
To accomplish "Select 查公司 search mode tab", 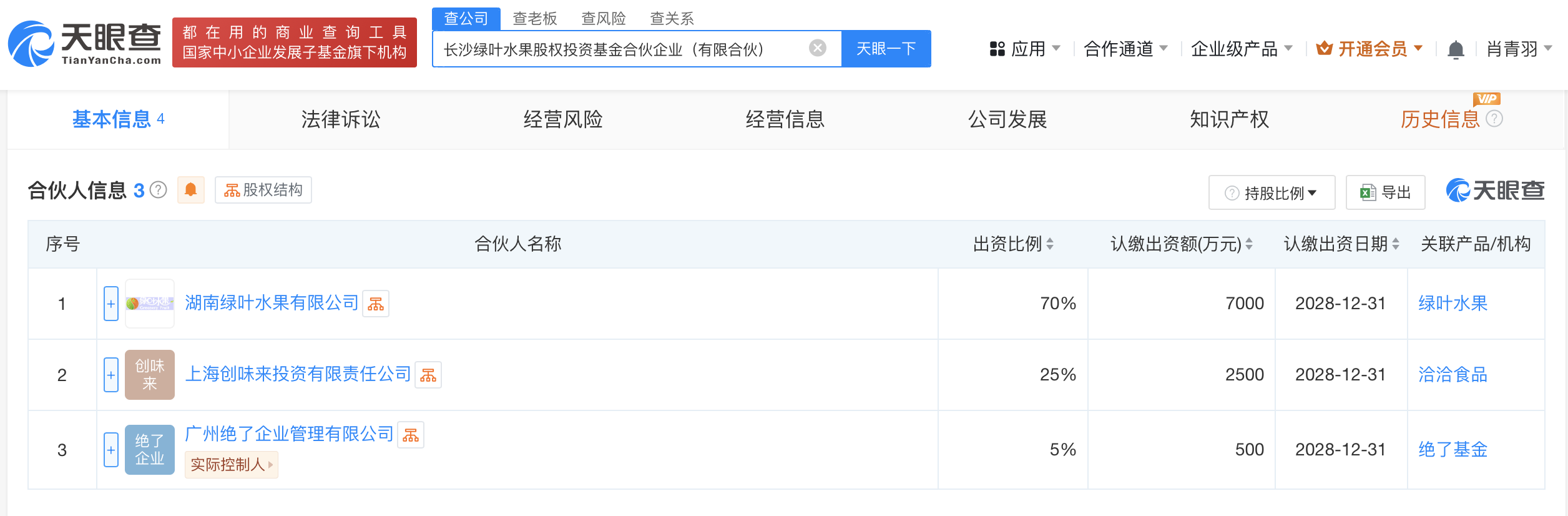I will point(466,18).
